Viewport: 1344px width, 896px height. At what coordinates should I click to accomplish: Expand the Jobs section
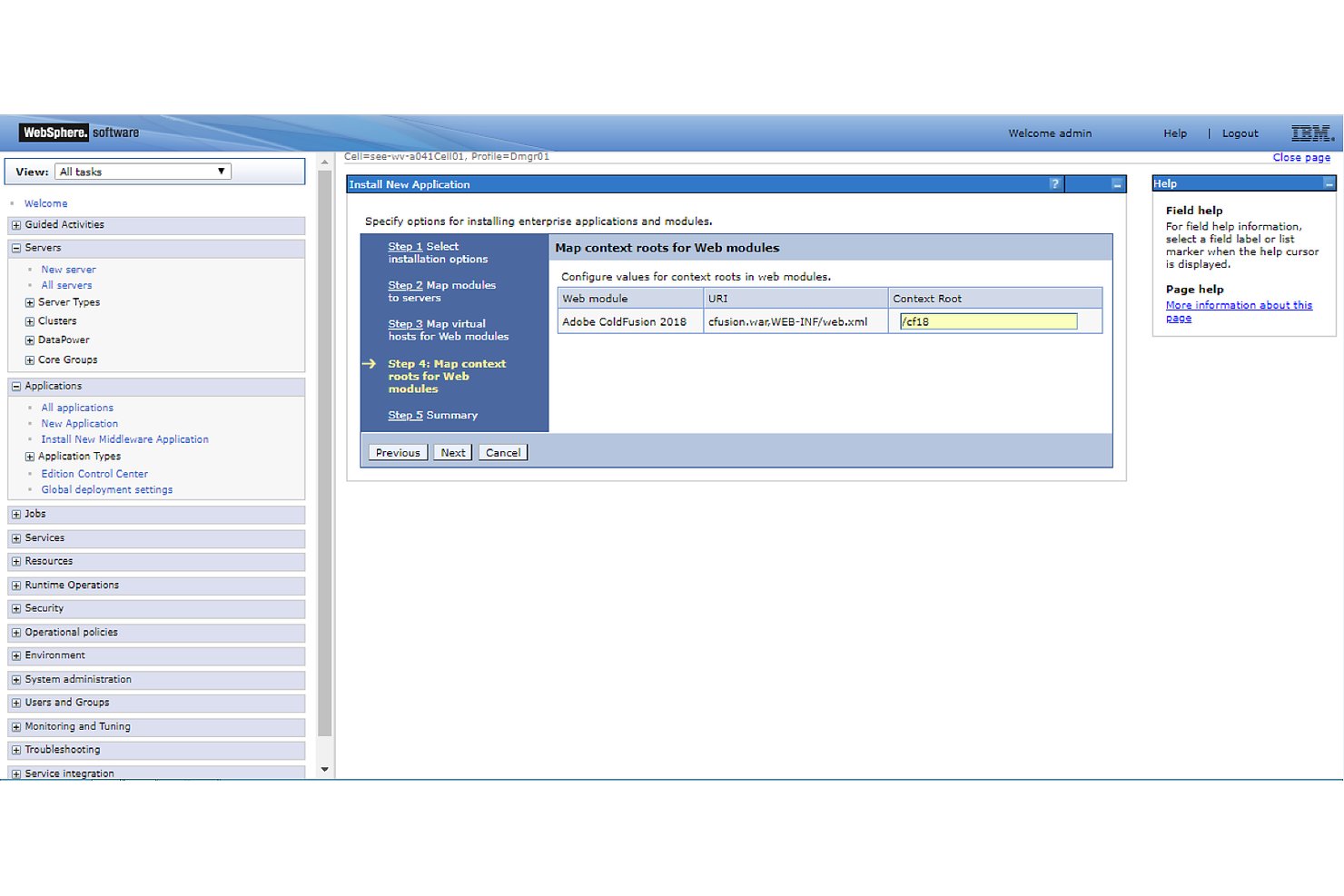click(x=16, y=515)
